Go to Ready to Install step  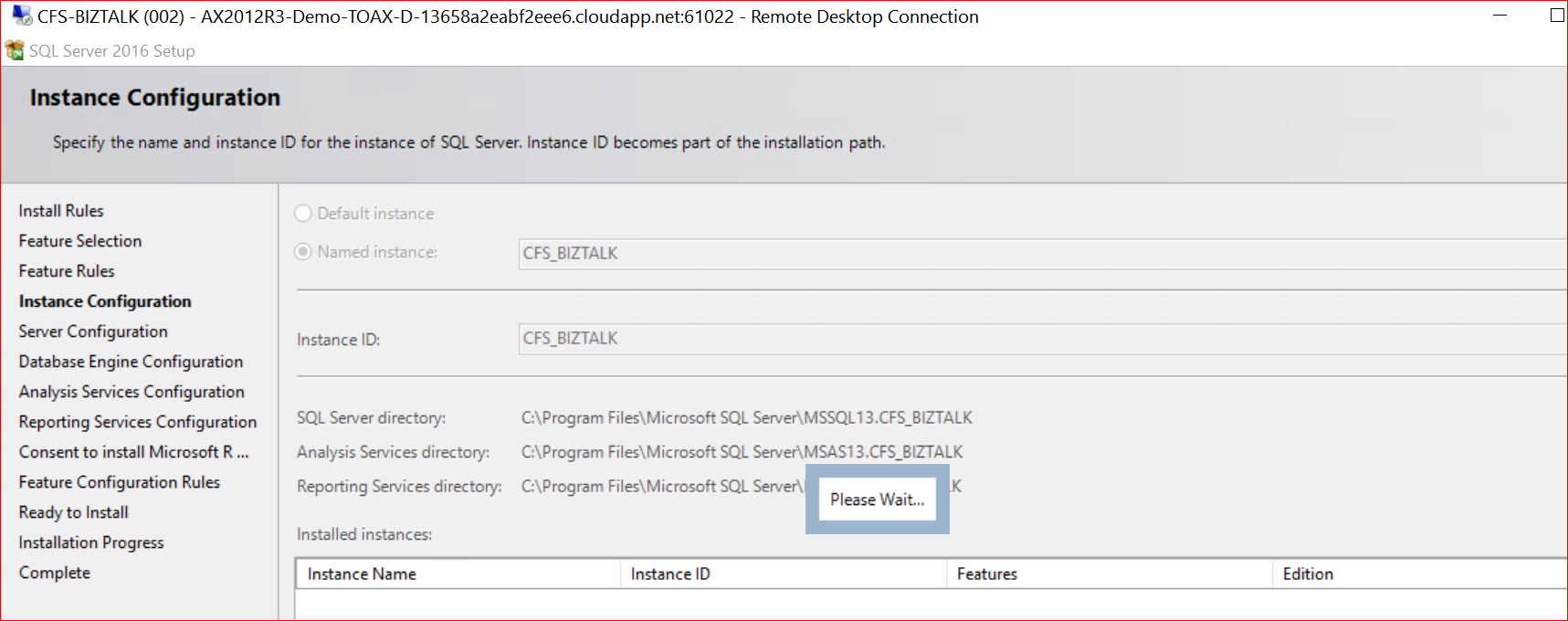click(74, 512)
